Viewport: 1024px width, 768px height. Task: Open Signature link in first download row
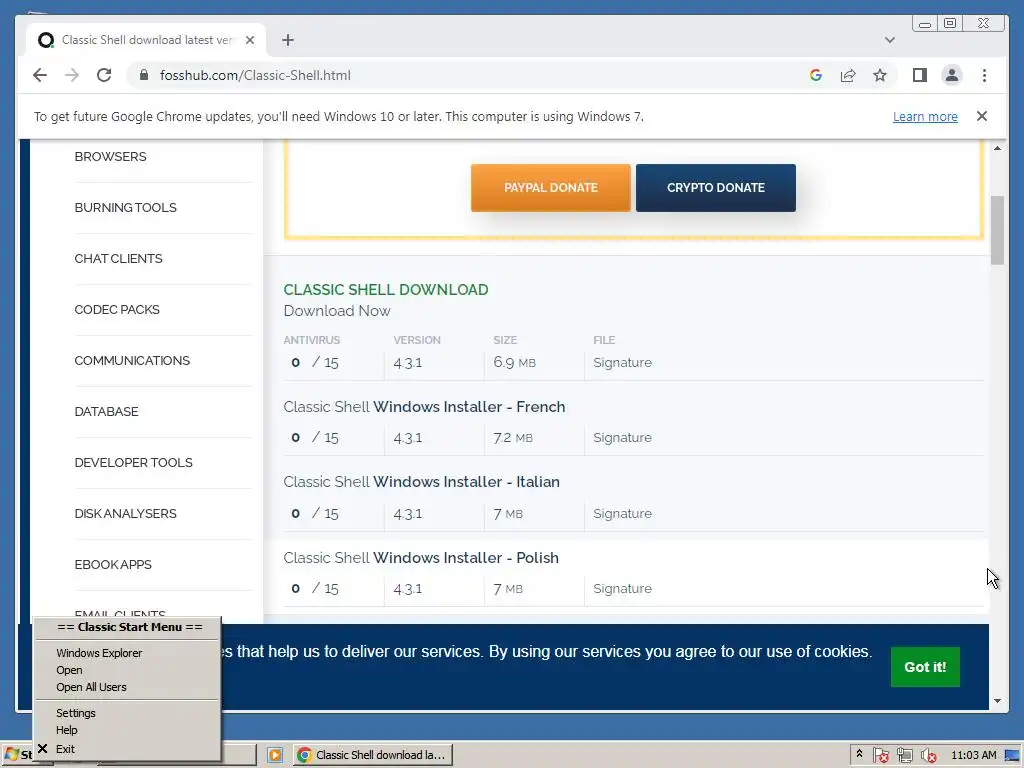[x=622, y=362]
